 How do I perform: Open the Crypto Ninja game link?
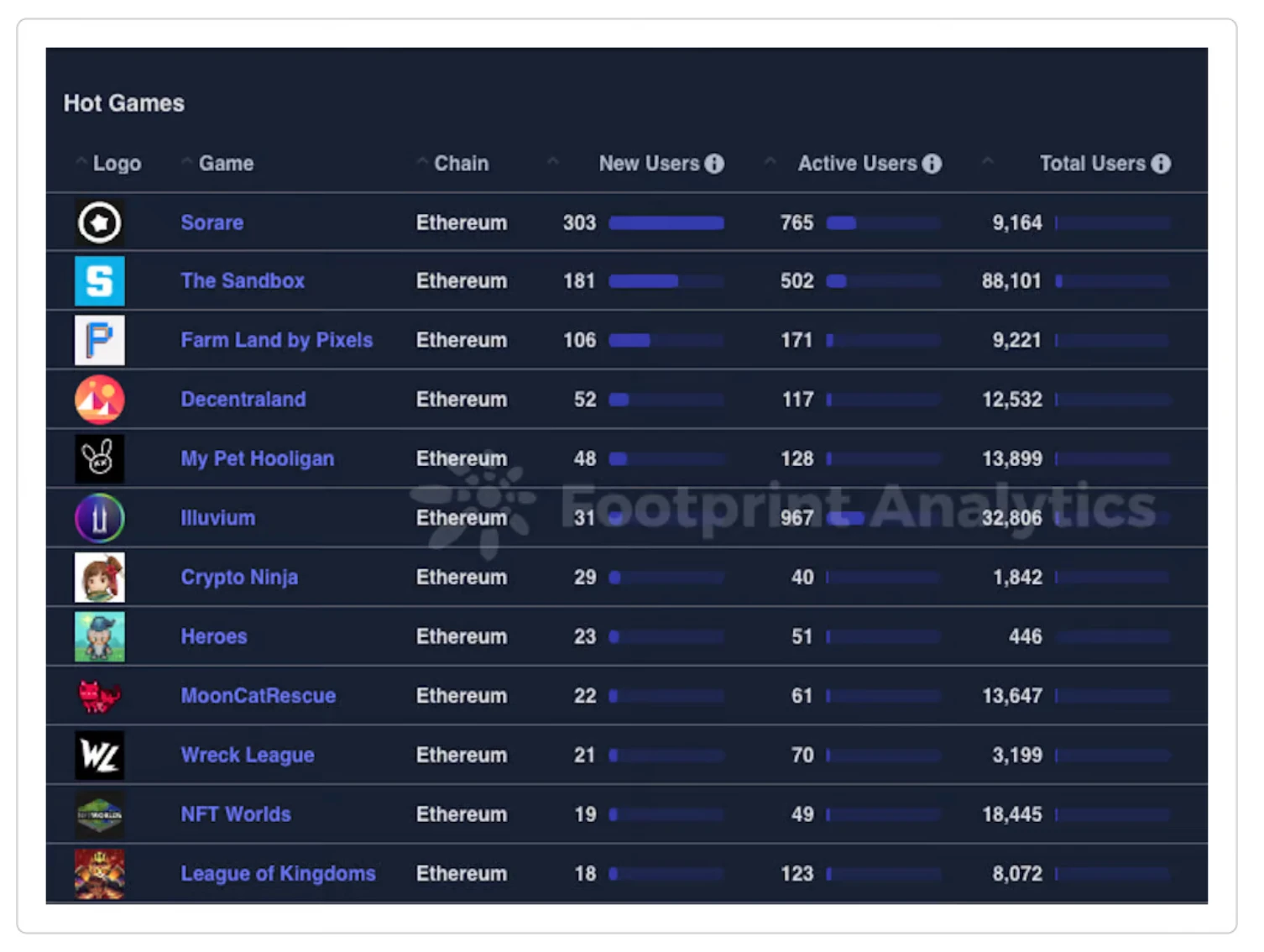(239, 577)
